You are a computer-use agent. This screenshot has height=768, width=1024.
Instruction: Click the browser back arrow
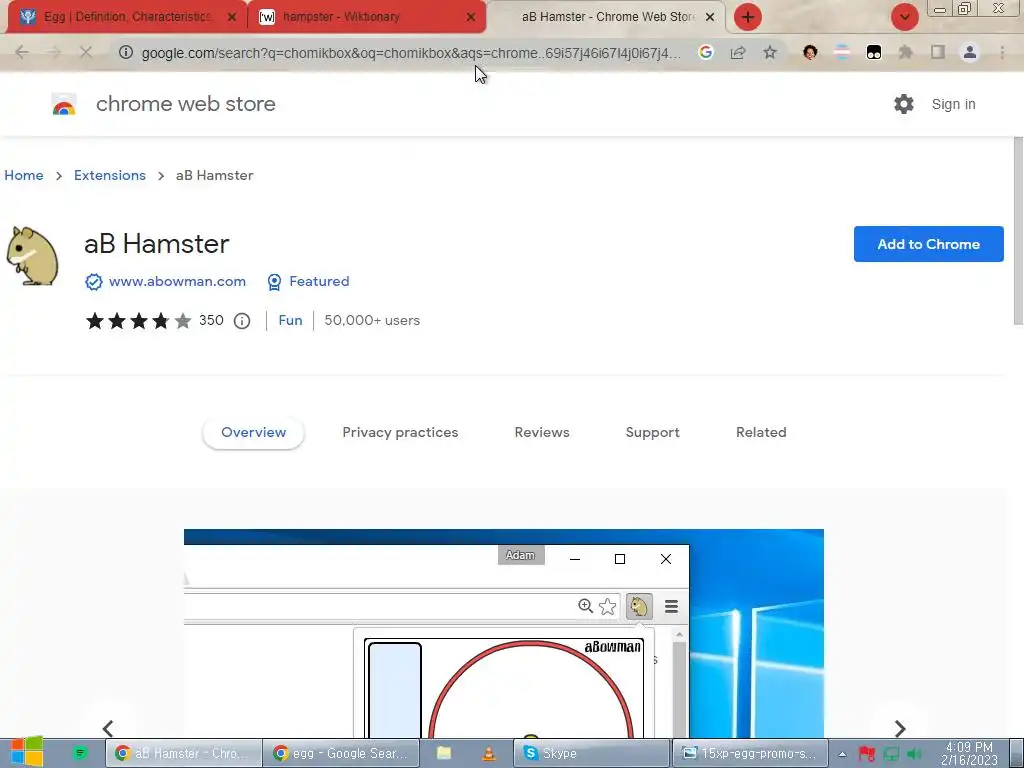click(22, 52)
